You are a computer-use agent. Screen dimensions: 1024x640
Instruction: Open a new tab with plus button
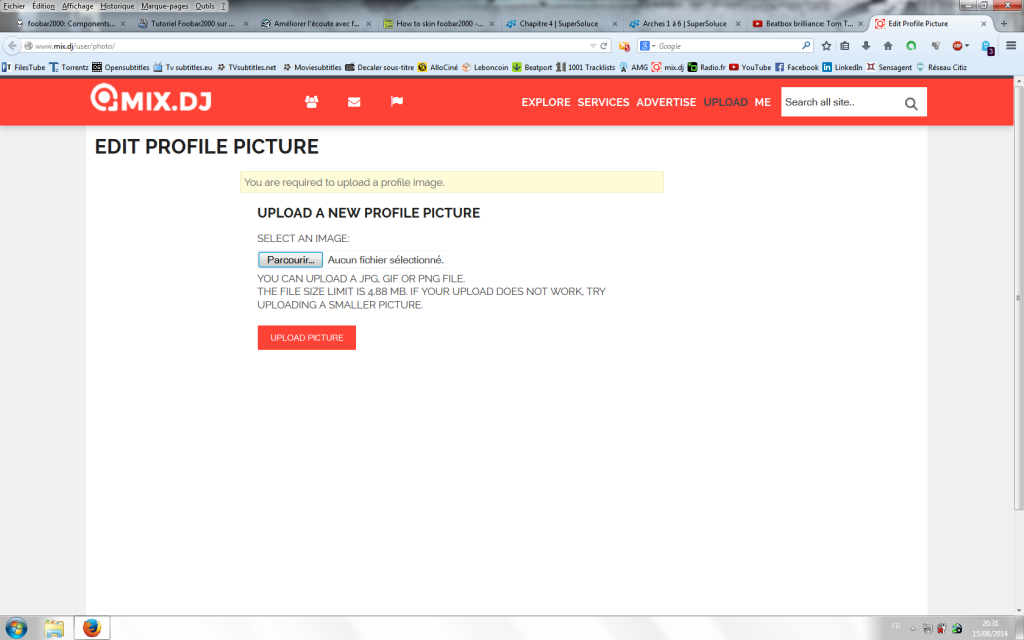(x=1004, y=24)
